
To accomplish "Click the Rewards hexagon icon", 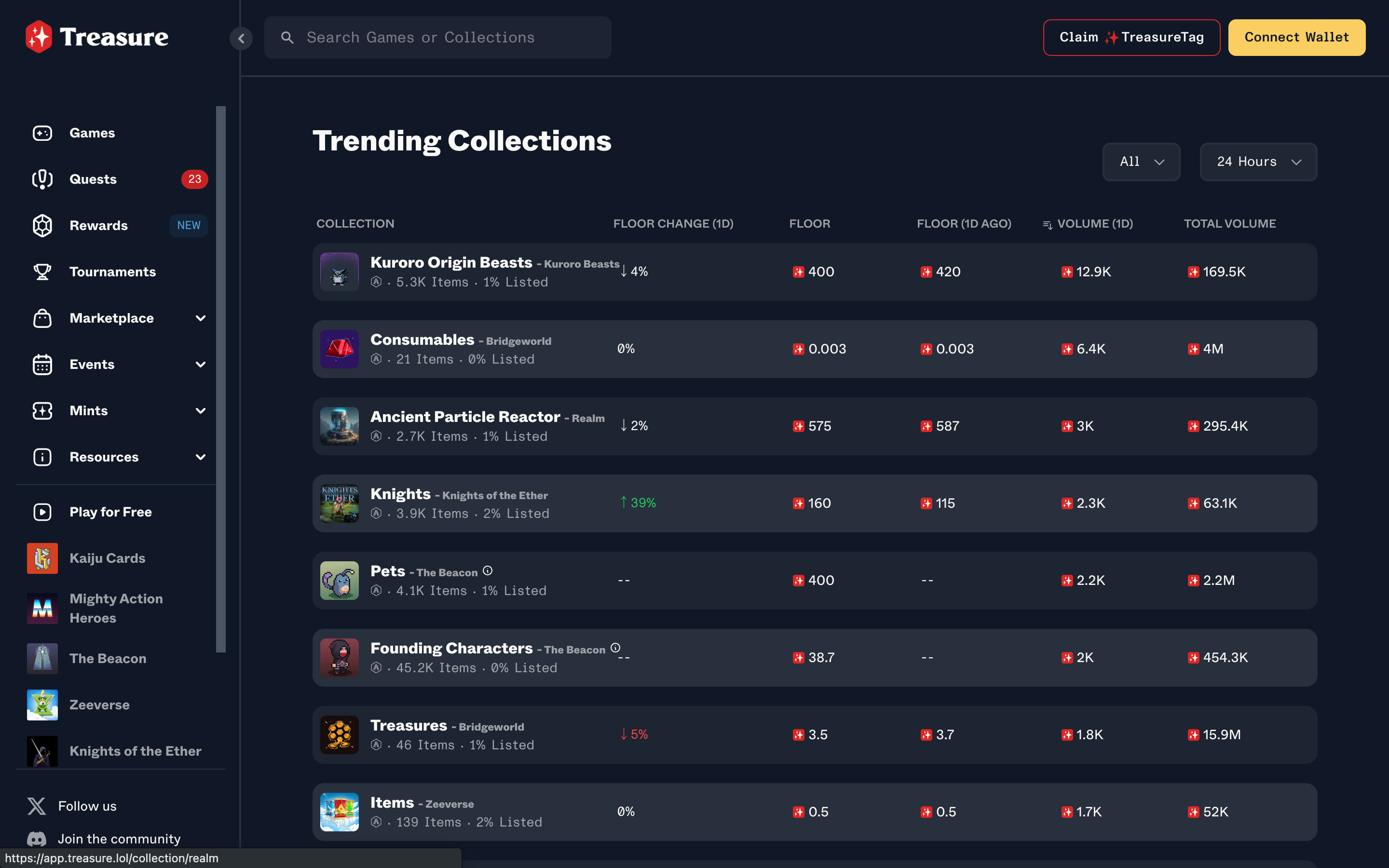I will tap(42, 226).
